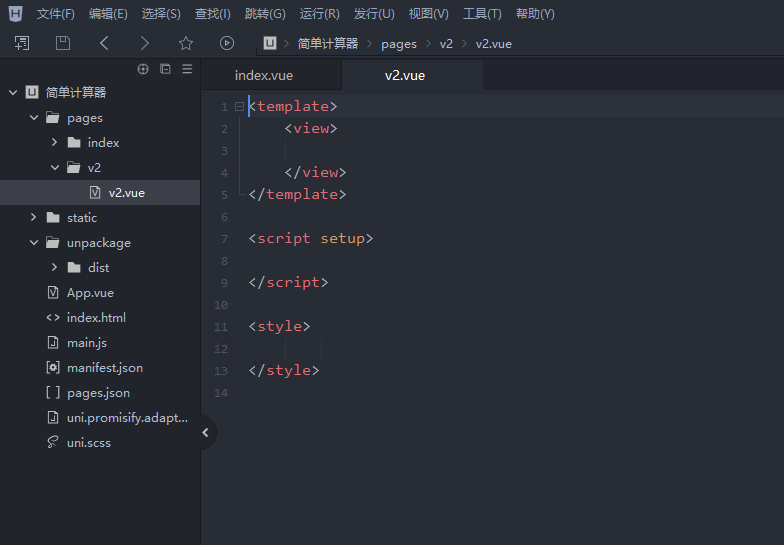This screenshot has width=784, height=545.
Task: Collapse the unpackage folder
Action: (34, 243)
